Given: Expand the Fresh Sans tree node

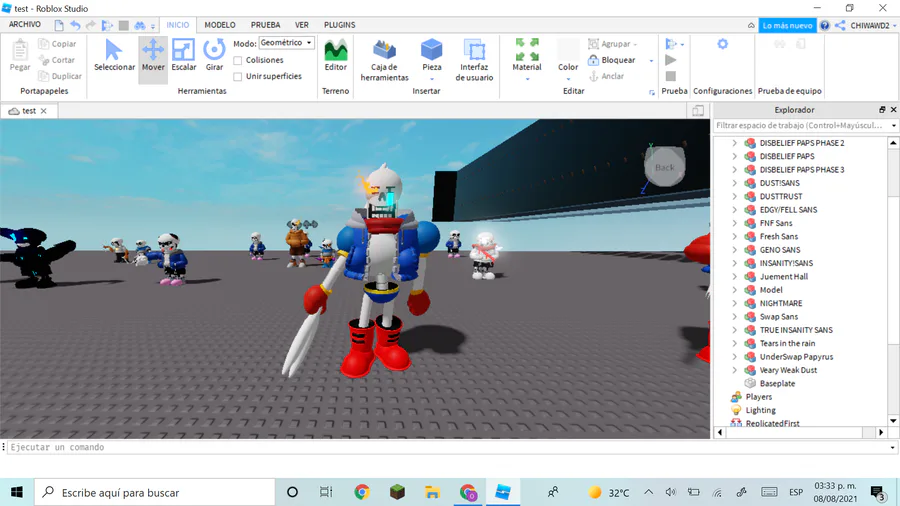Looking at the screenshot, I should coord(734,236).
